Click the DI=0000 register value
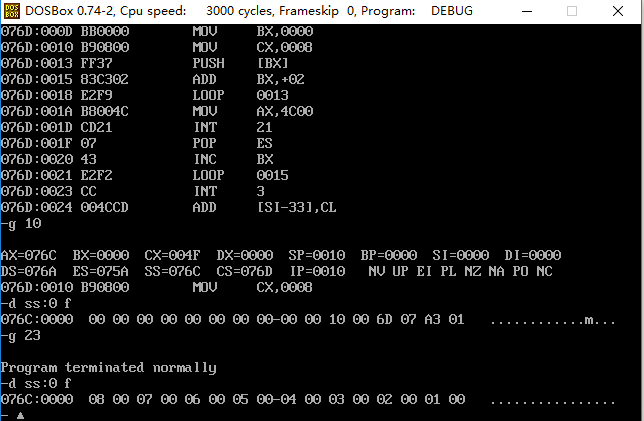The height and width of the screenshot is (421, 644). pyautogui.click(x=533, y=255)
